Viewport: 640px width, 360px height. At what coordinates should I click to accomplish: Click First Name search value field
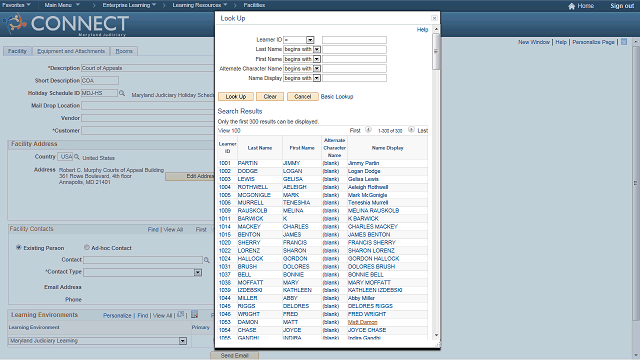(x=354, y=59)
